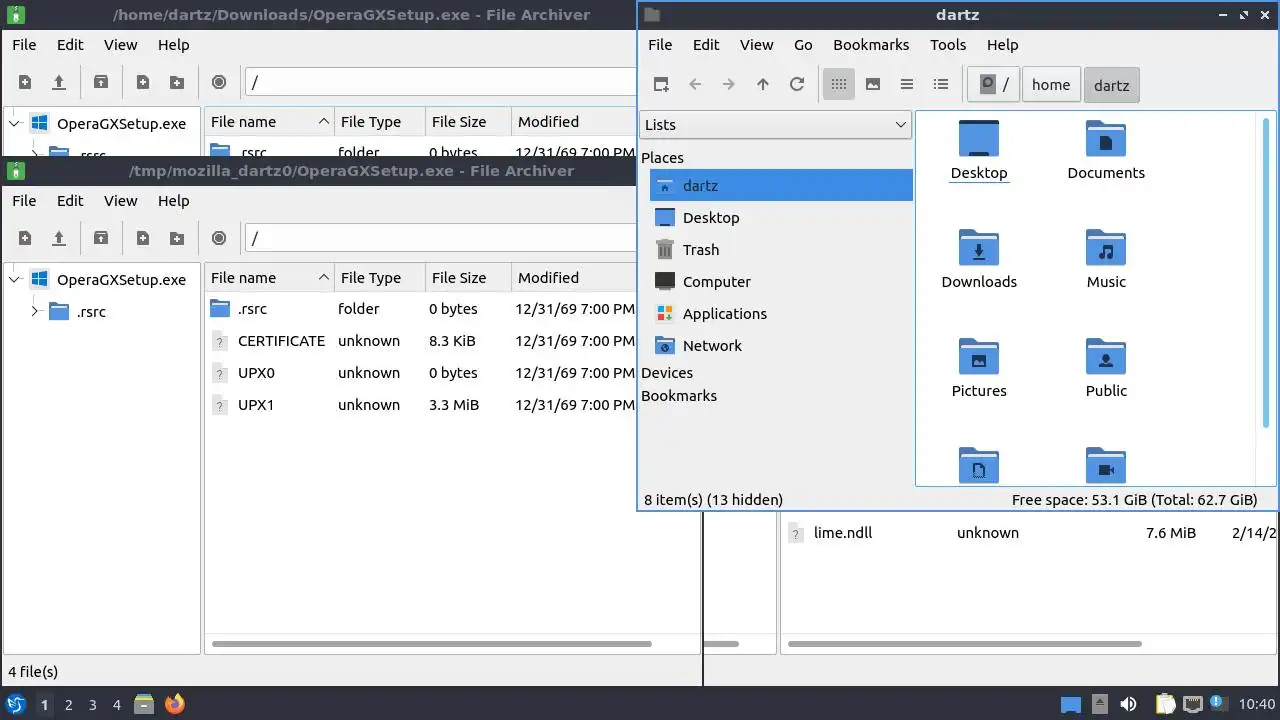
Task: Click Add files icon in /tmp/mozilla_dartz0 archiver toolbar
Action: tap(143, 238)
